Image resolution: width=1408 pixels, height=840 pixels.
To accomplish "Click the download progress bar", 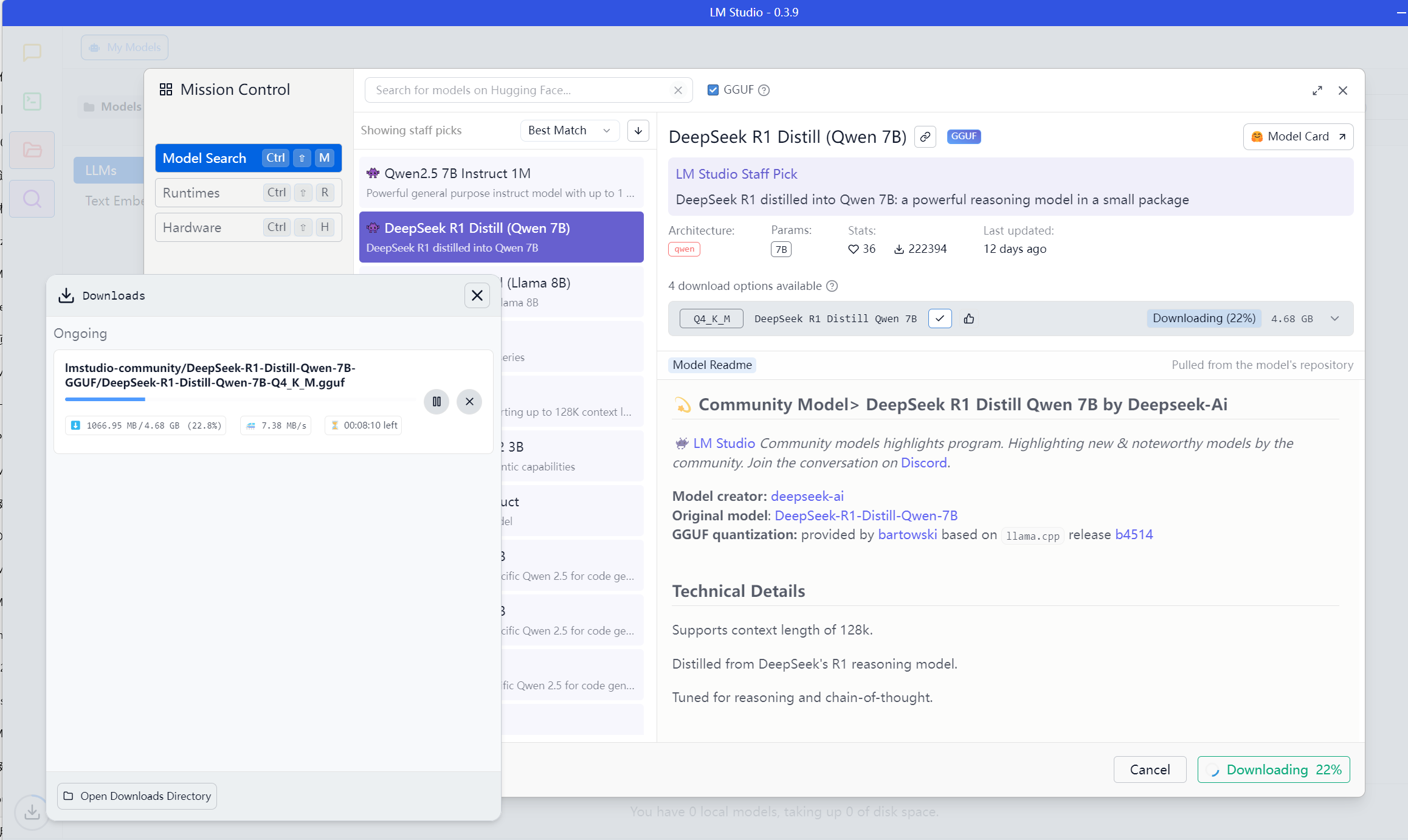I will (240, 399).
